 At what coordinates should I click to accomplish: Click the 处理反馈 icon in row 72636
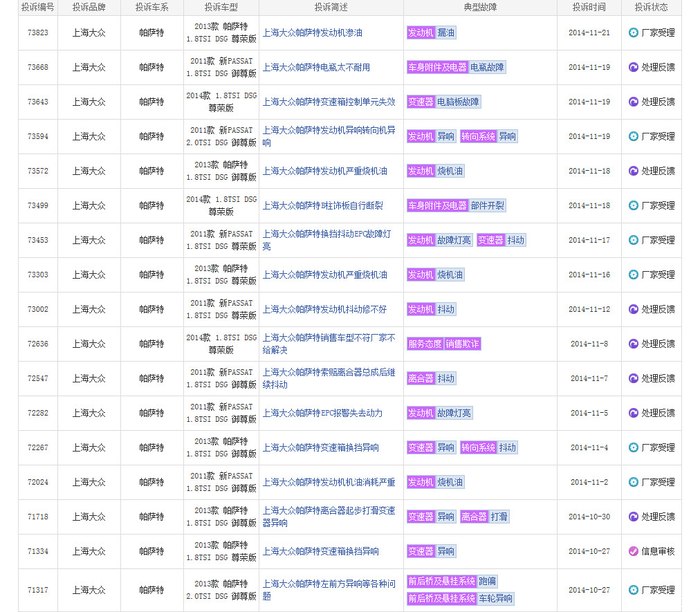click(x=633, y=344)
